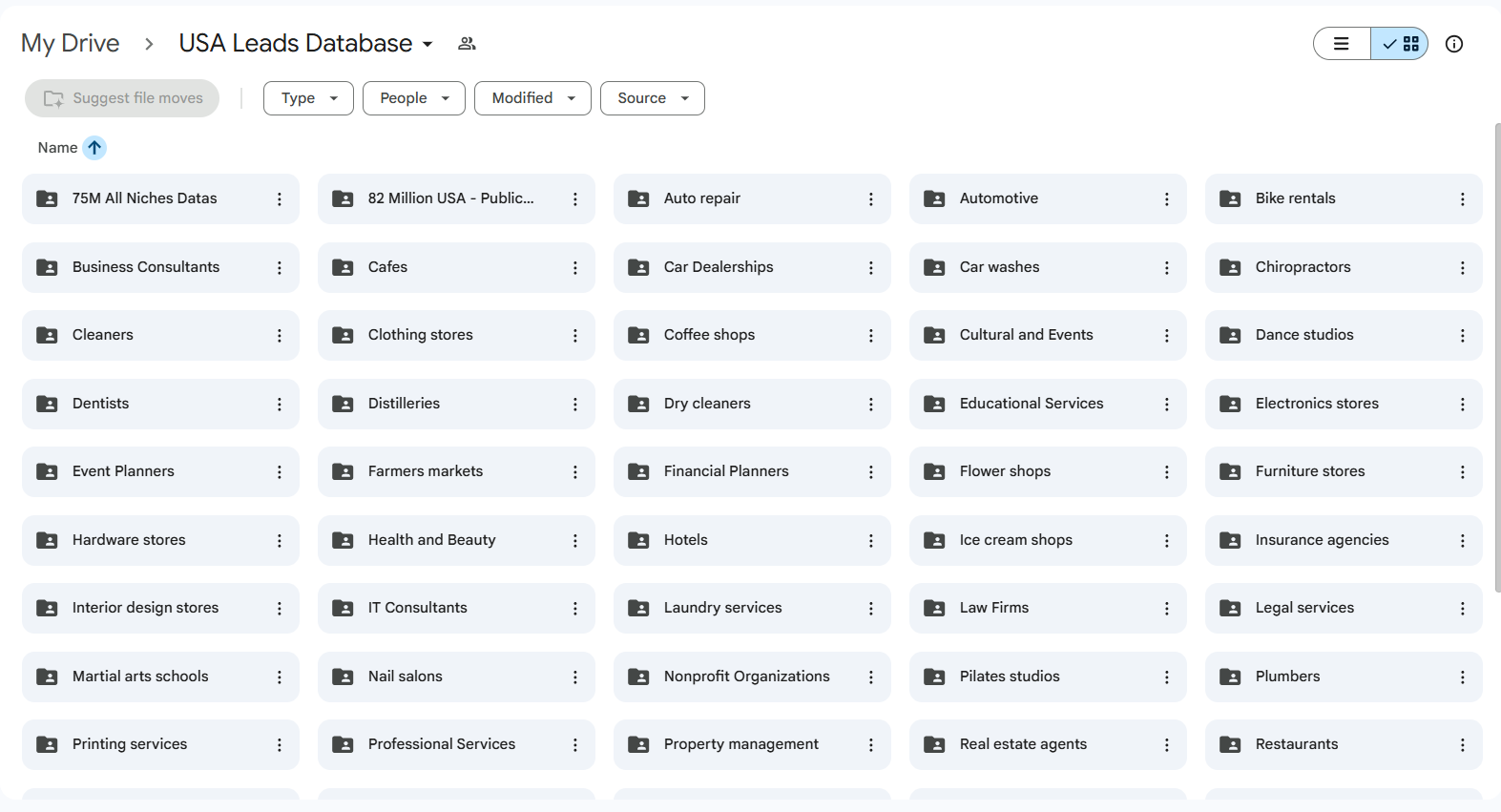Select the Professional Services folder
Viewport: 1501px width, 812px height.
pos(456,745)
